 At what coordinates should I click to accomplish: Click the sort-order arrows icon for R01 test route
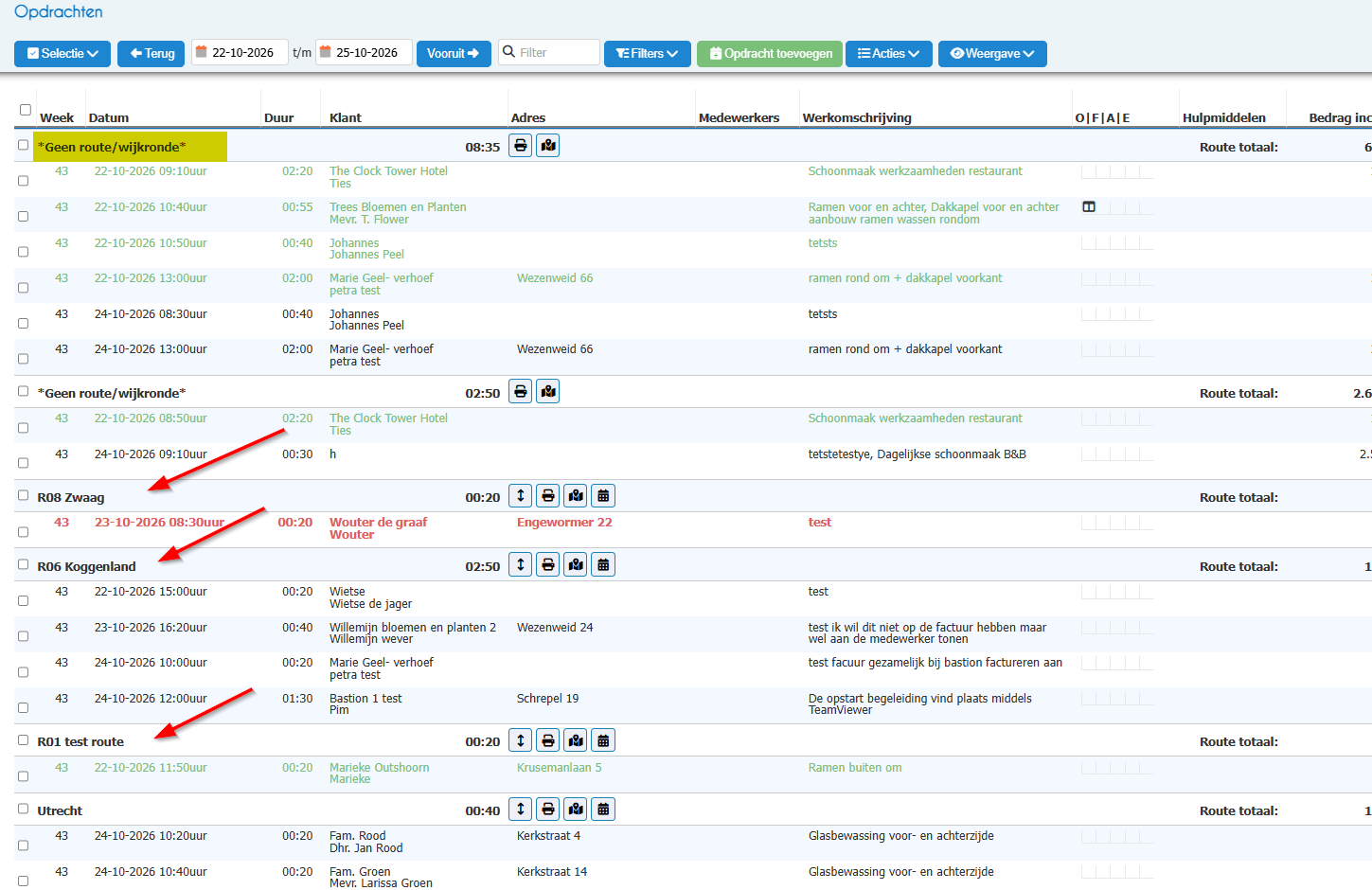pyautogui.click(x=520, y=740)
